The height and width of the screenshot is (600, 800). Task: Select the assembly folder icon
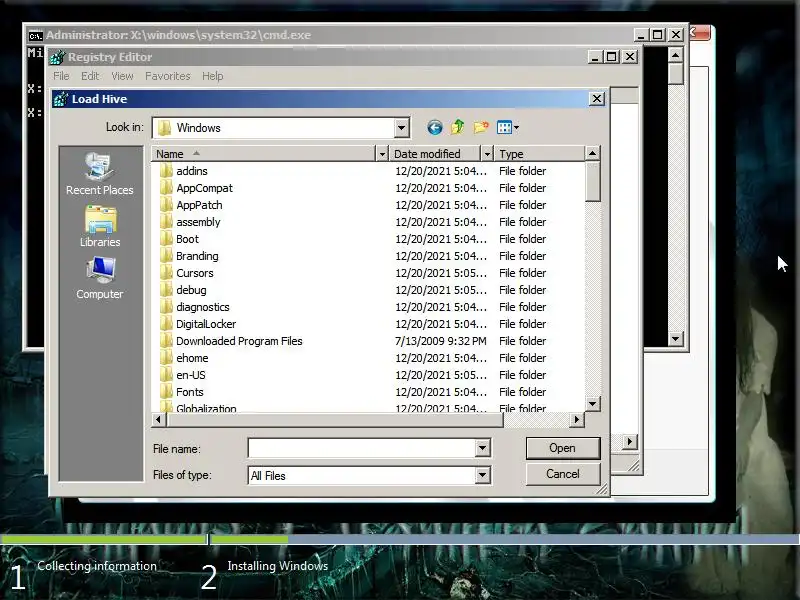(x=166, y=221)
